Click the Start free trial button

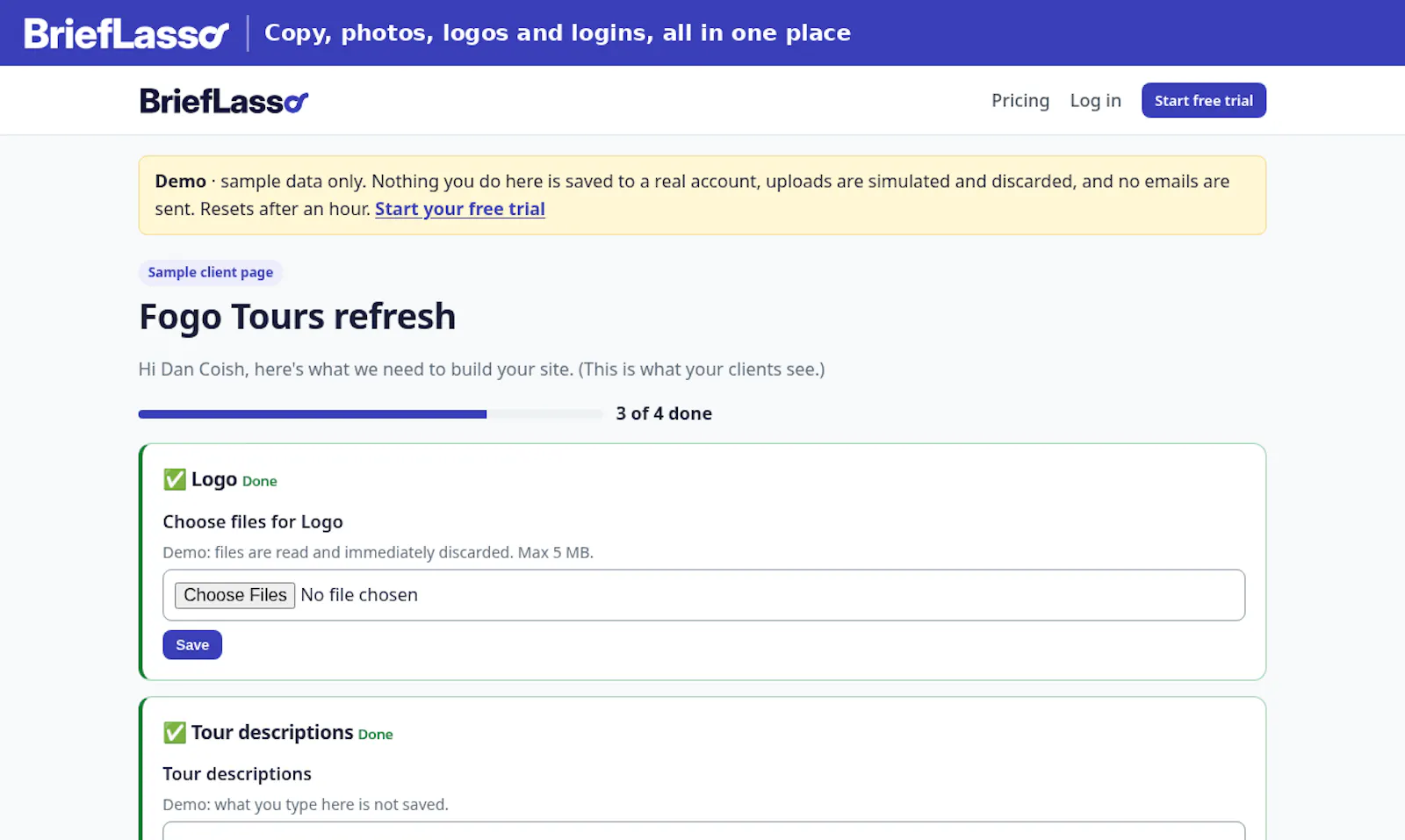point(1203,100)
